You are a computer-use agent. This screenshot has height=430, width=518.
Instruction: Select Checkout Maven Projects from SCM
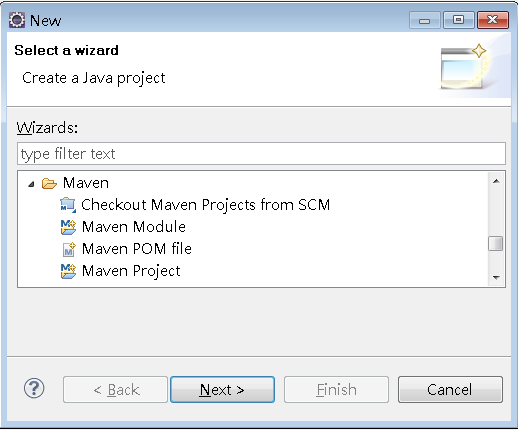pyautogui.click(x=205, y=205)
